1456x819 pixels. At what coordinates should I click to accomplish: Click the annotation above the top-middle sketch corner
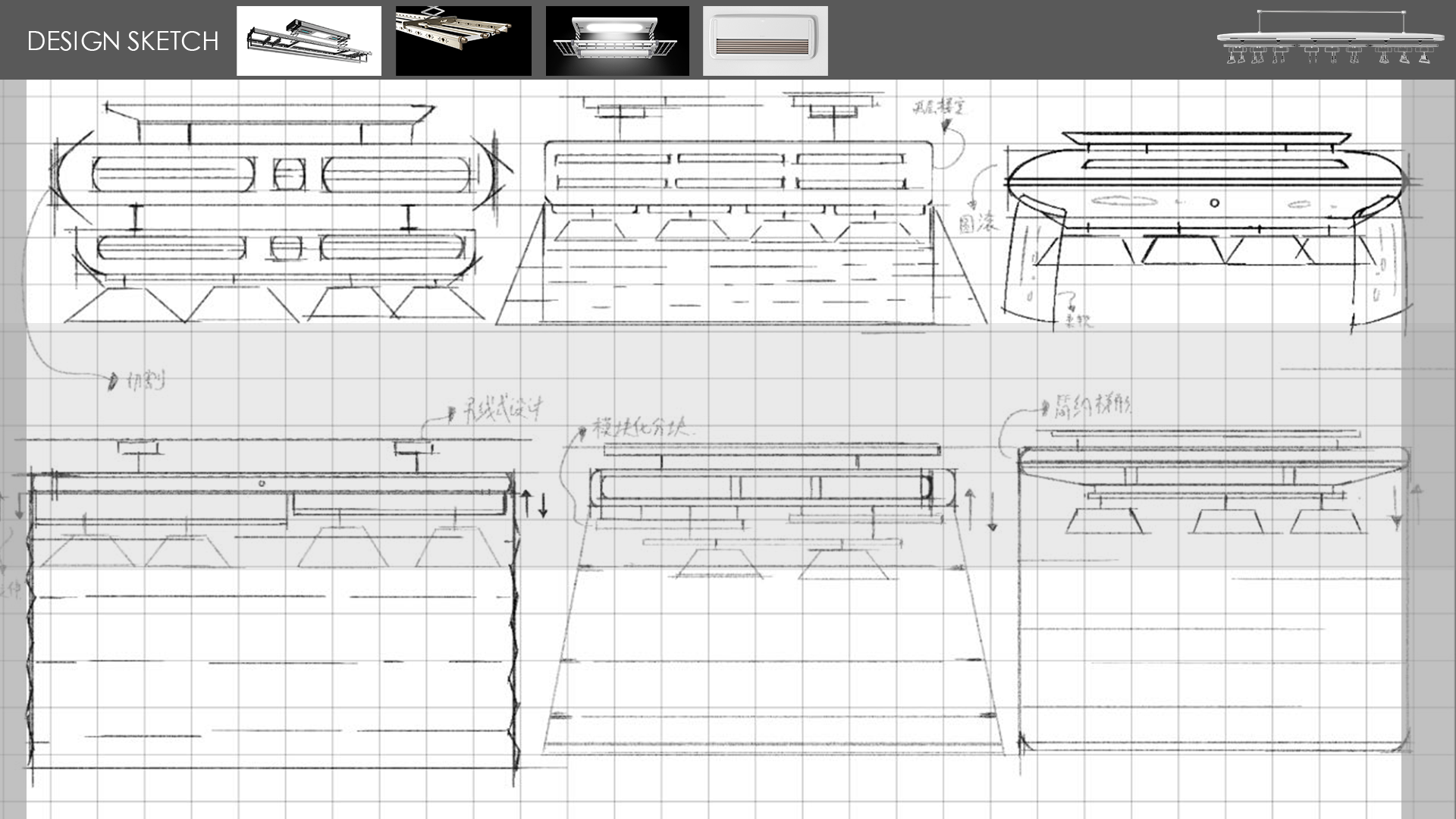[939, 107]
